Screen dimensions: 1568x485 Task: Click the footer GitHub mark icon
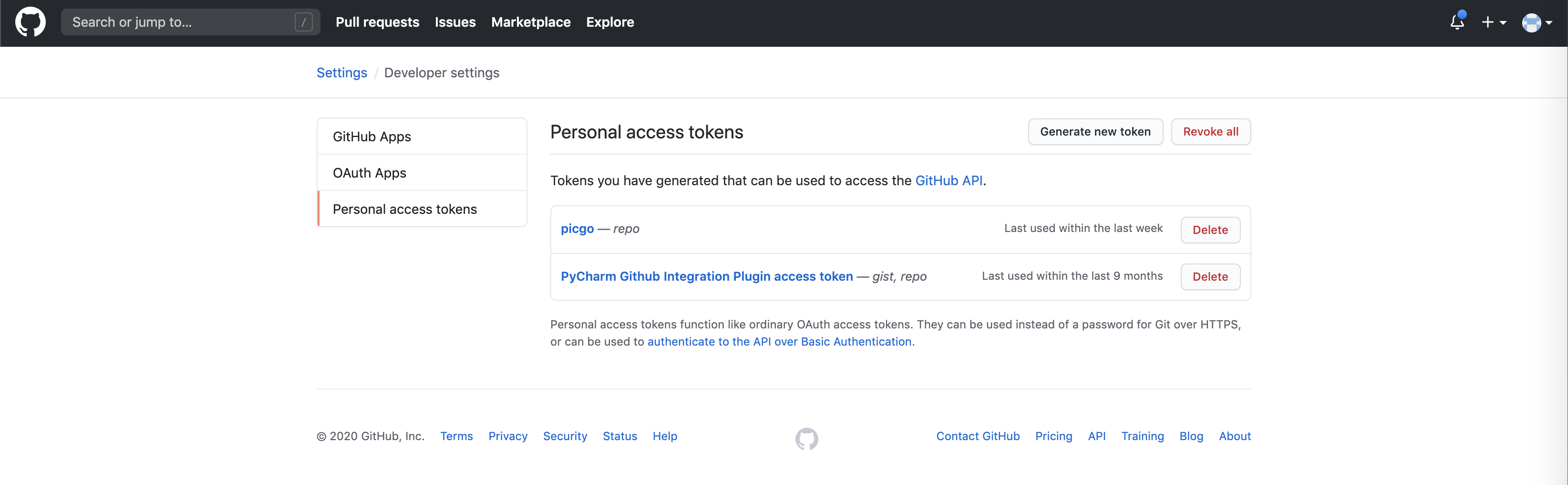coord(806,439)
